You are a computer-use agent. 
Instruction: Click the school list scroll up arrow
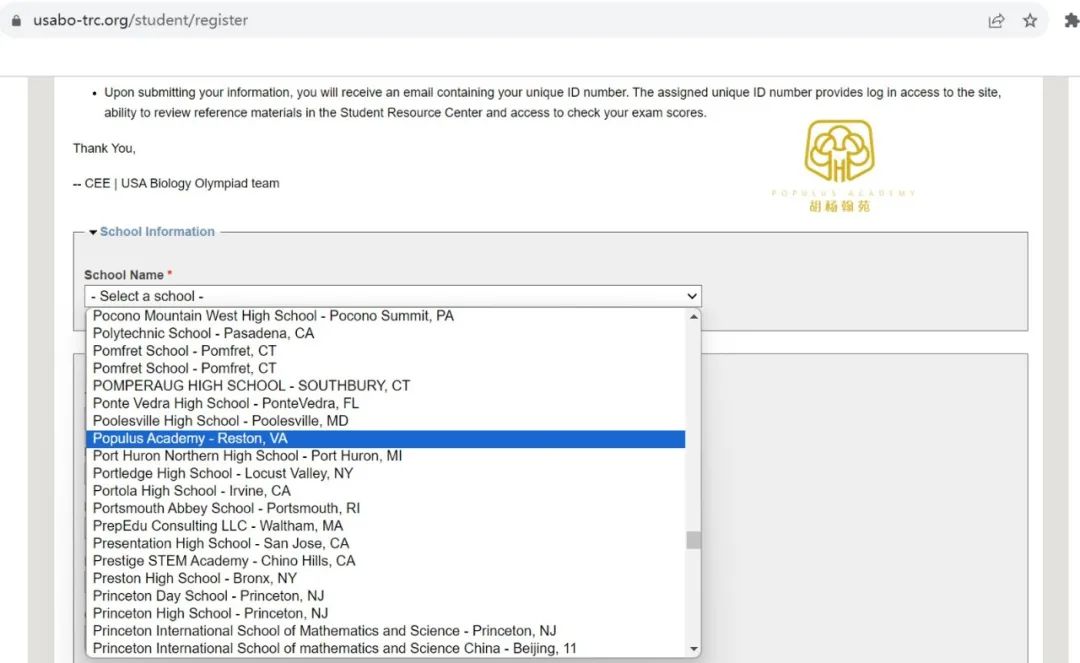694,317
